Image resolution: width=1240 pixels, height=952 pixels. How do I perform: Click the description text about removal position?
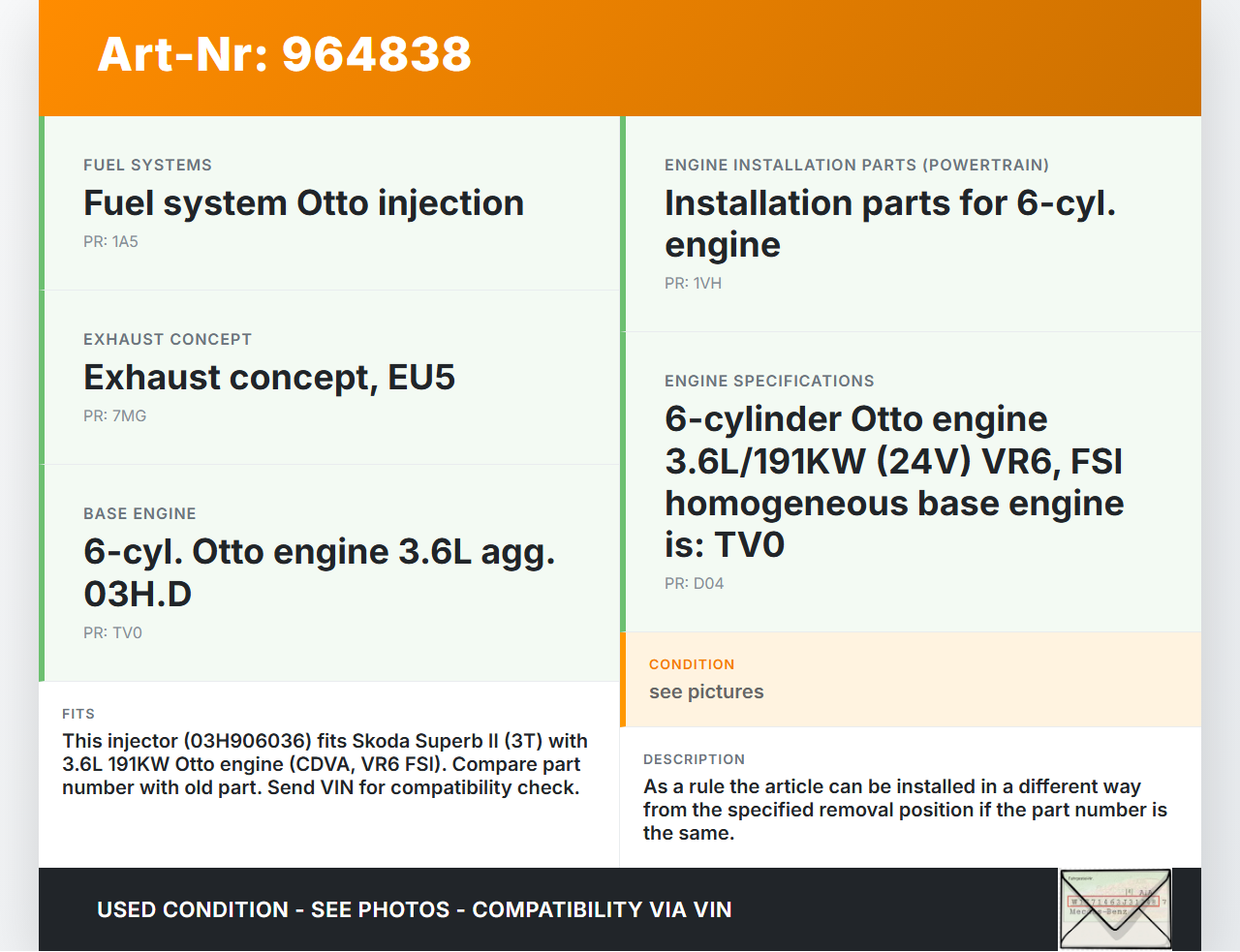(x=905, y=810)
